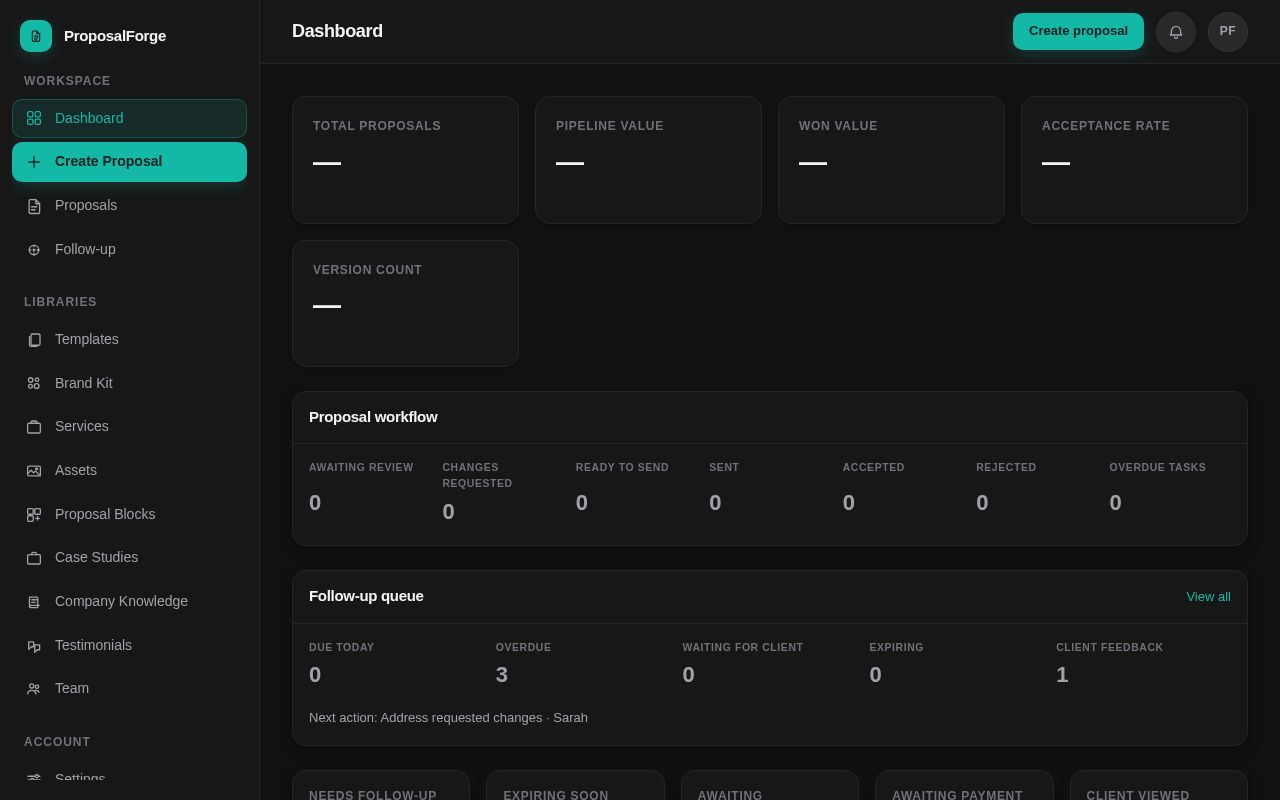The image size is (1280, 800).
Task: Click Expiring count in queue
Action: coord(875,675)
